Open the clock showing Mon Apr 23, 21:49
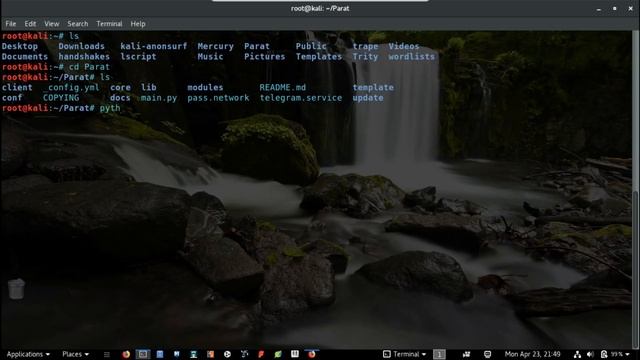Screen dimensions: 640x360 (532, 354)
